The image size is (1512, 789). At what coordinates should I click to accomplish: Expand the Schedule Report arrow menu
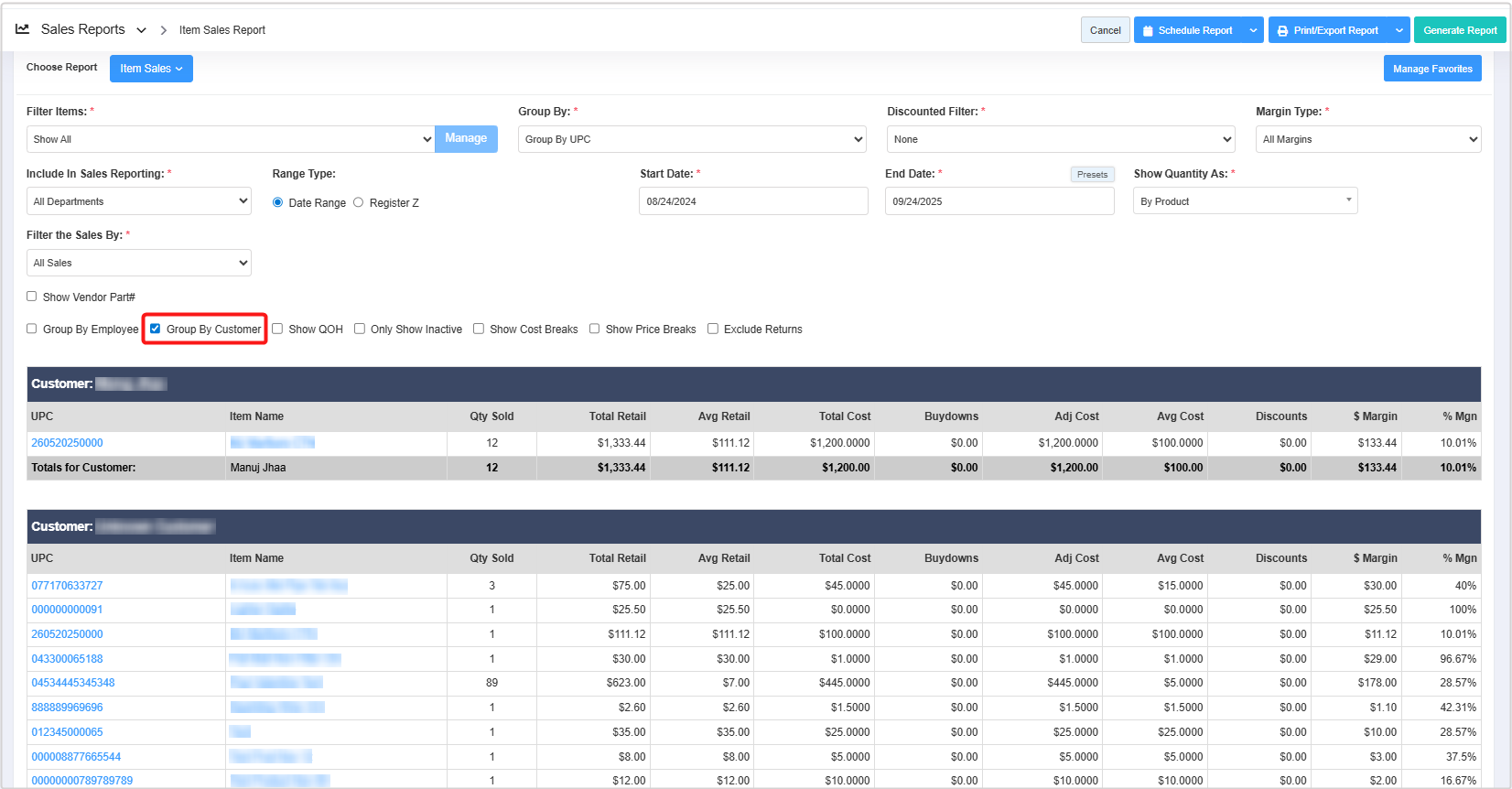click(x=1253, y=30)
